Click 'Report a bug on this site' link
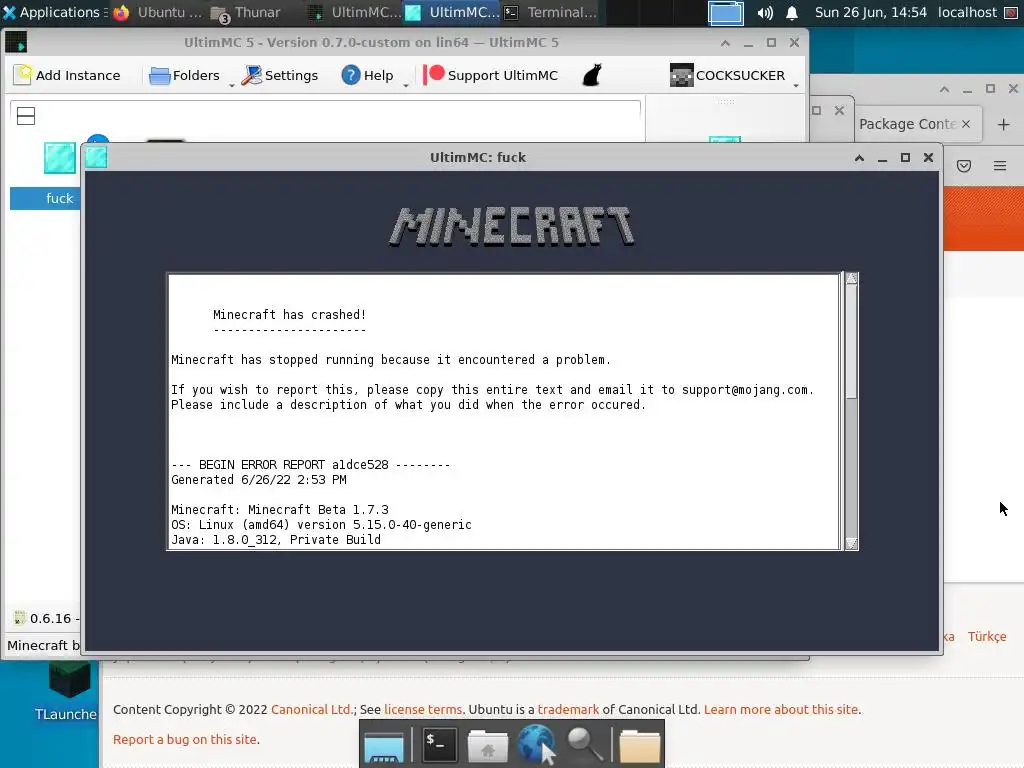This screenshot has width=1024, height=768. coord(185,739)
